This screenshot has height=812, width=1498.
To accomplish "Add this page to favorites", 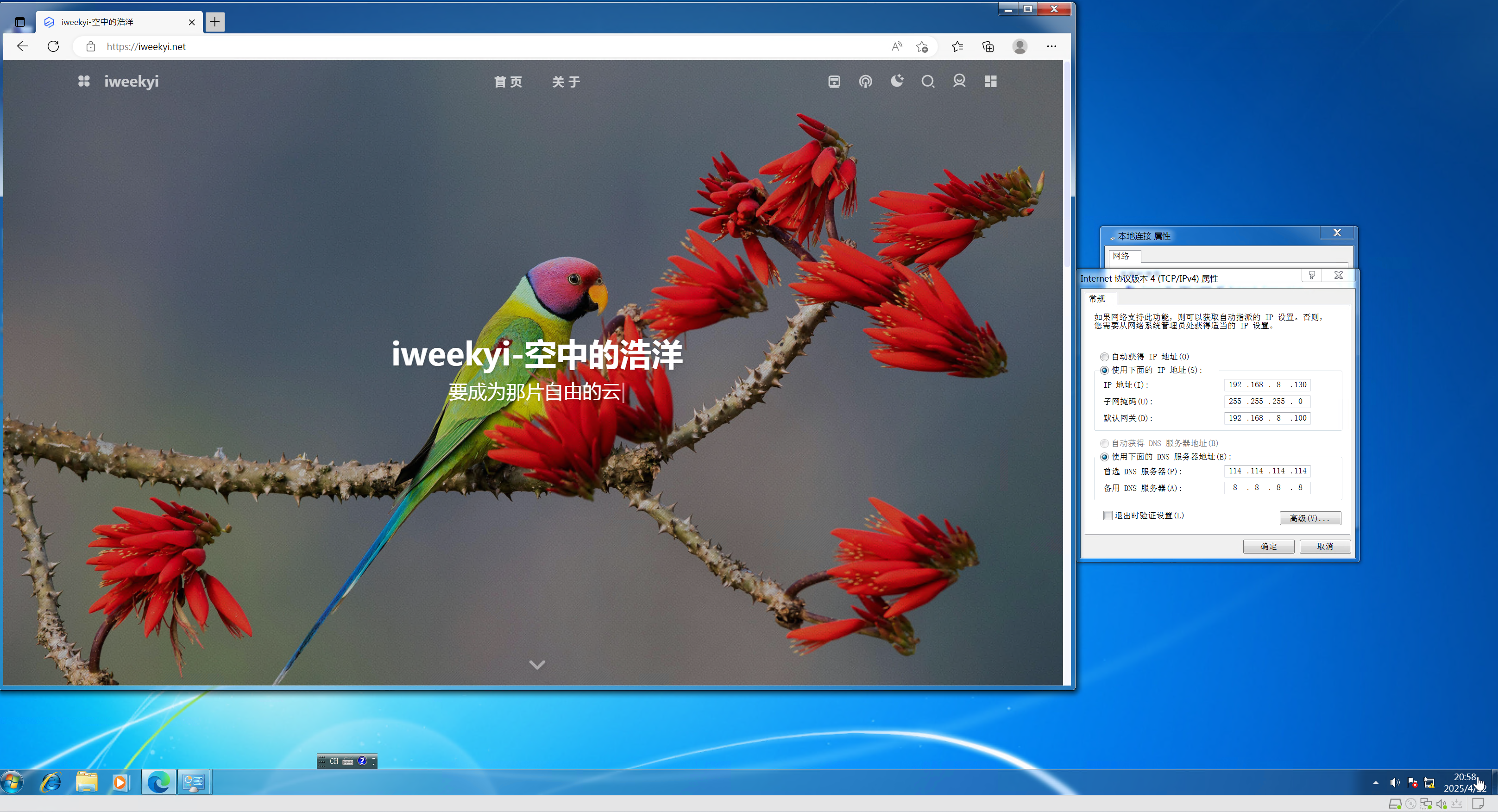I will 922,46.
